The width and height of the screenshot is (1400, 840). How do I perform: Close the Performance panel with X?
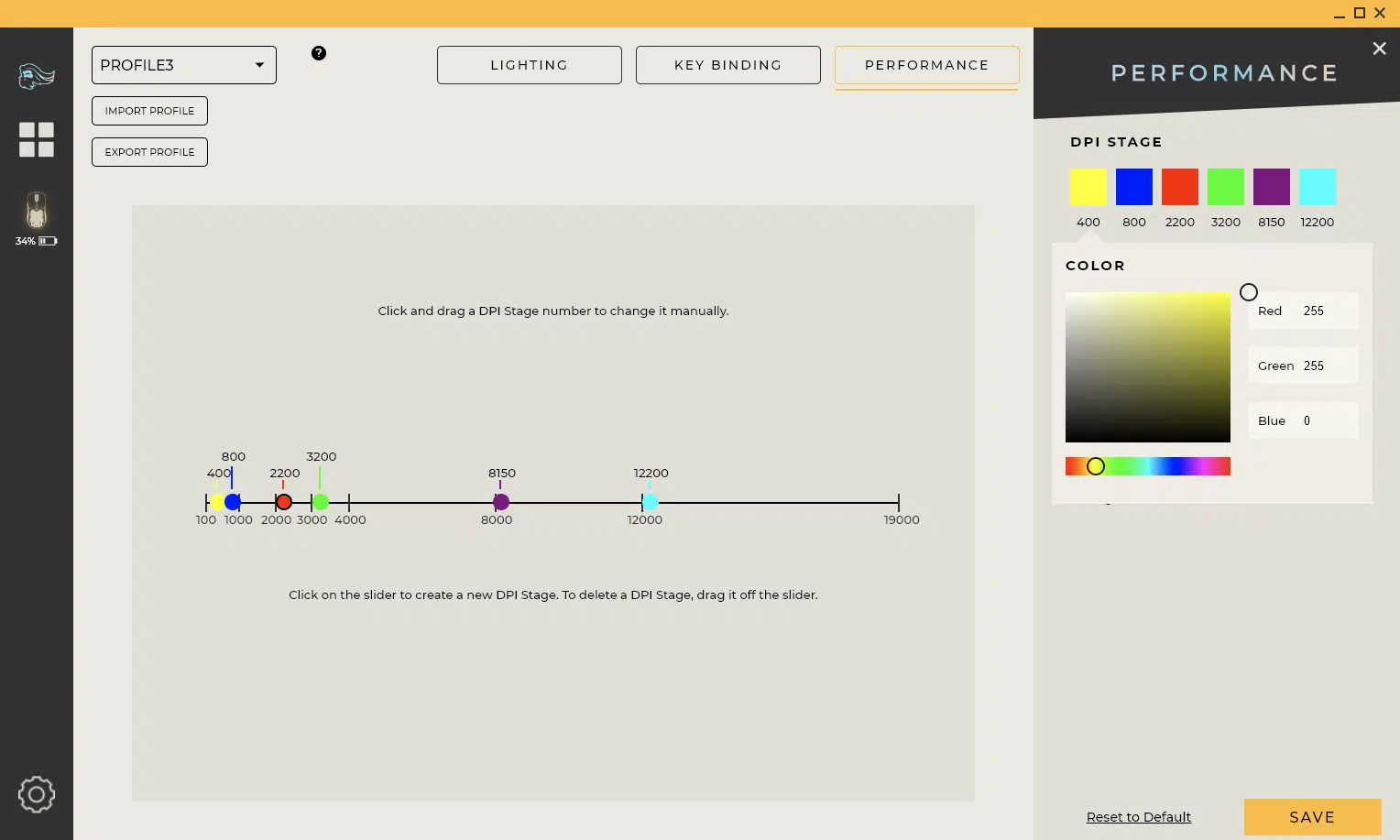click(1379, 49)
